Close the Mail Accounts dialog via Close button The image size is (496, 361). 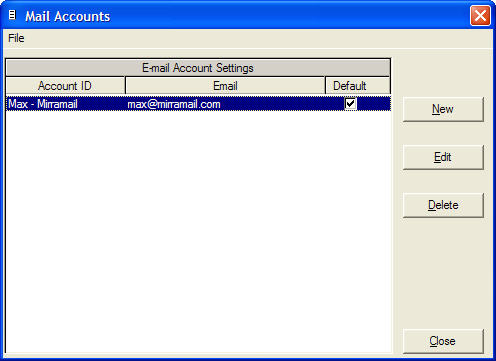[443, 341]
